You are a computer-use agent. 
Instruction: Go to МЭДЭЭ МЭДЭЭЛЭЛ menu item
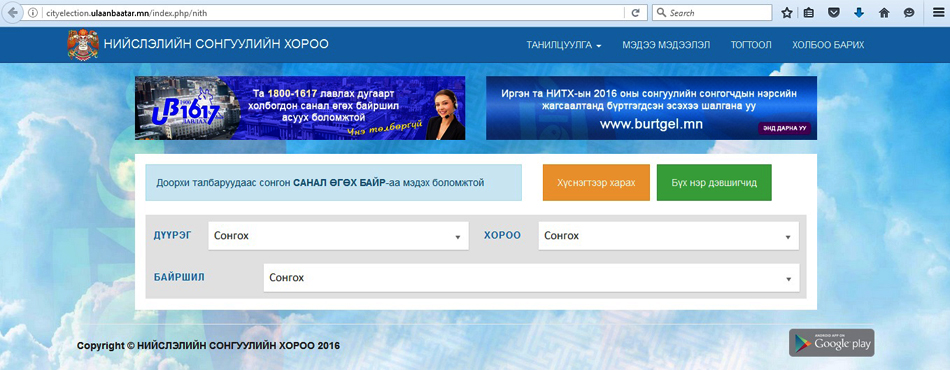coord(666,45)
